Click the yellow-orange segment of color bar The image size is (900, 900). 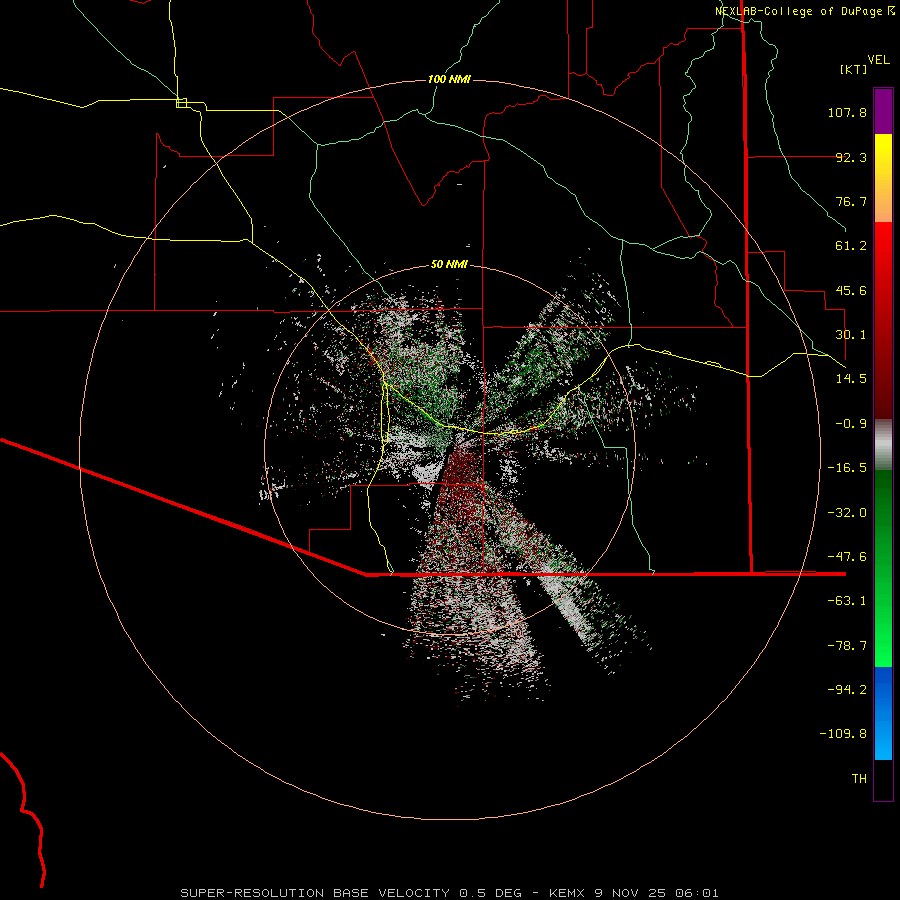pos(883,178)
